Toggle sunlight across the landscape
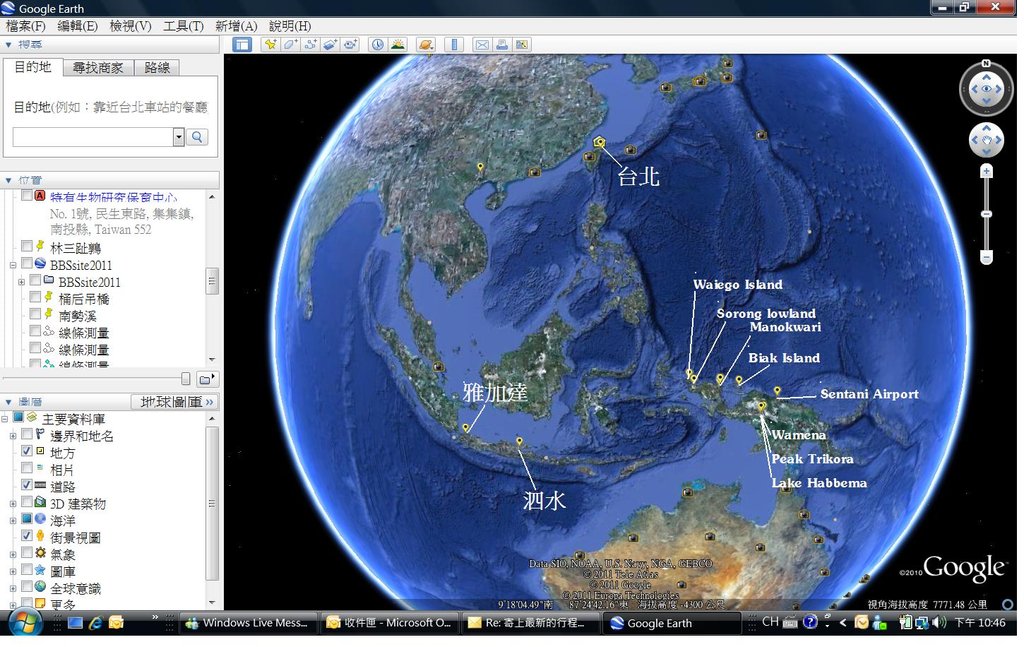Image resolution: width=1024 pixels, height=647 pixels. (398, 44)
